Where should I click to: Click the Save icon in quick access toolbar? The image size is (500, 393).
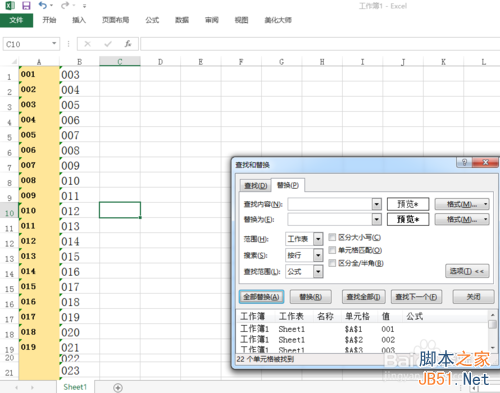pos(26,5)
